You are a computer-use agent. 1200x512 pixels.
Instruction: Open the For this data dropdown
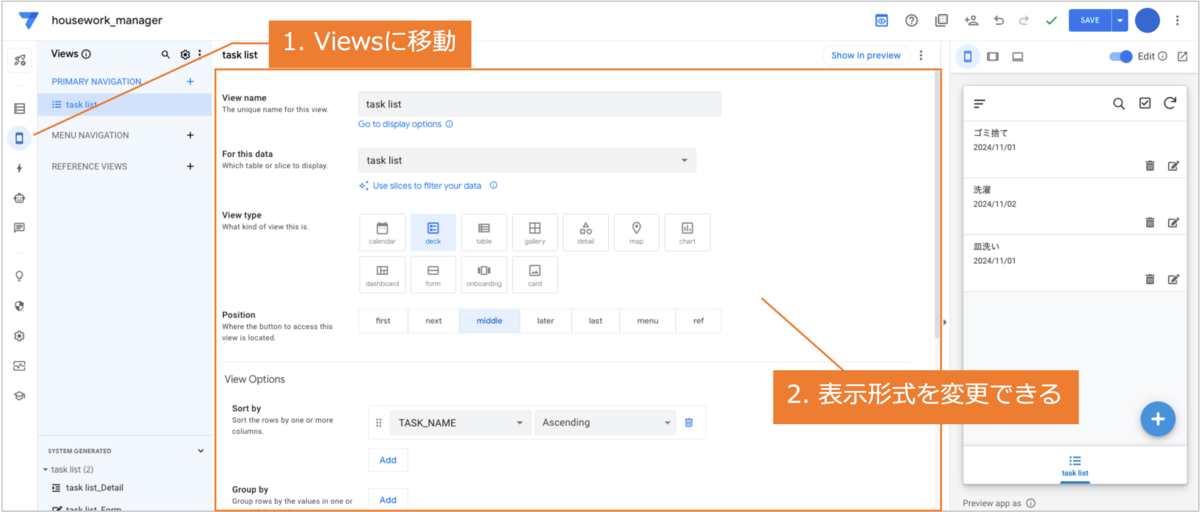tap(527, 160)
